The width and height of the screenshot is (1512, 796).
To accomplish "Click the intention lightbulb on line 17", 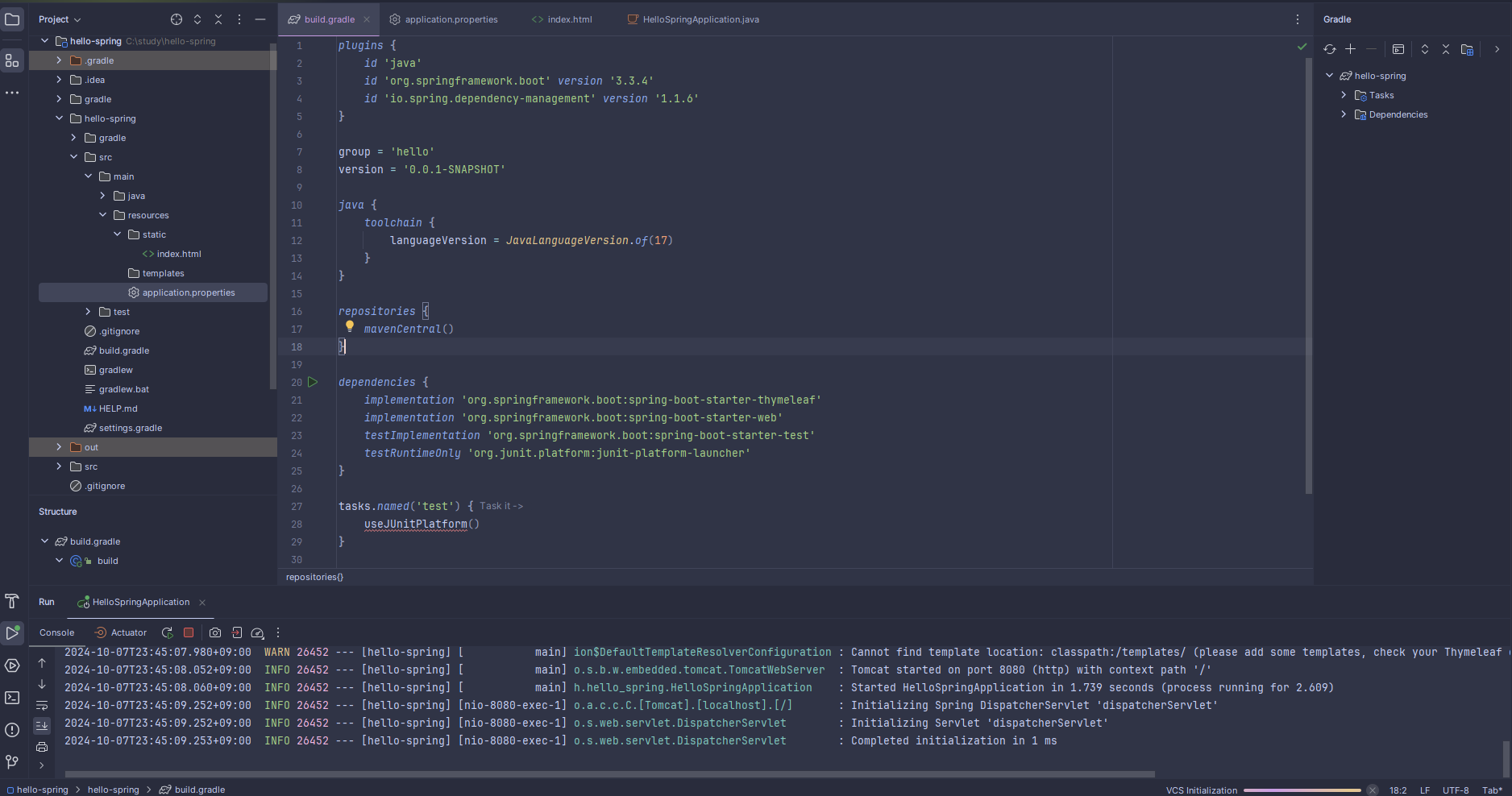I will click(350, 326).
